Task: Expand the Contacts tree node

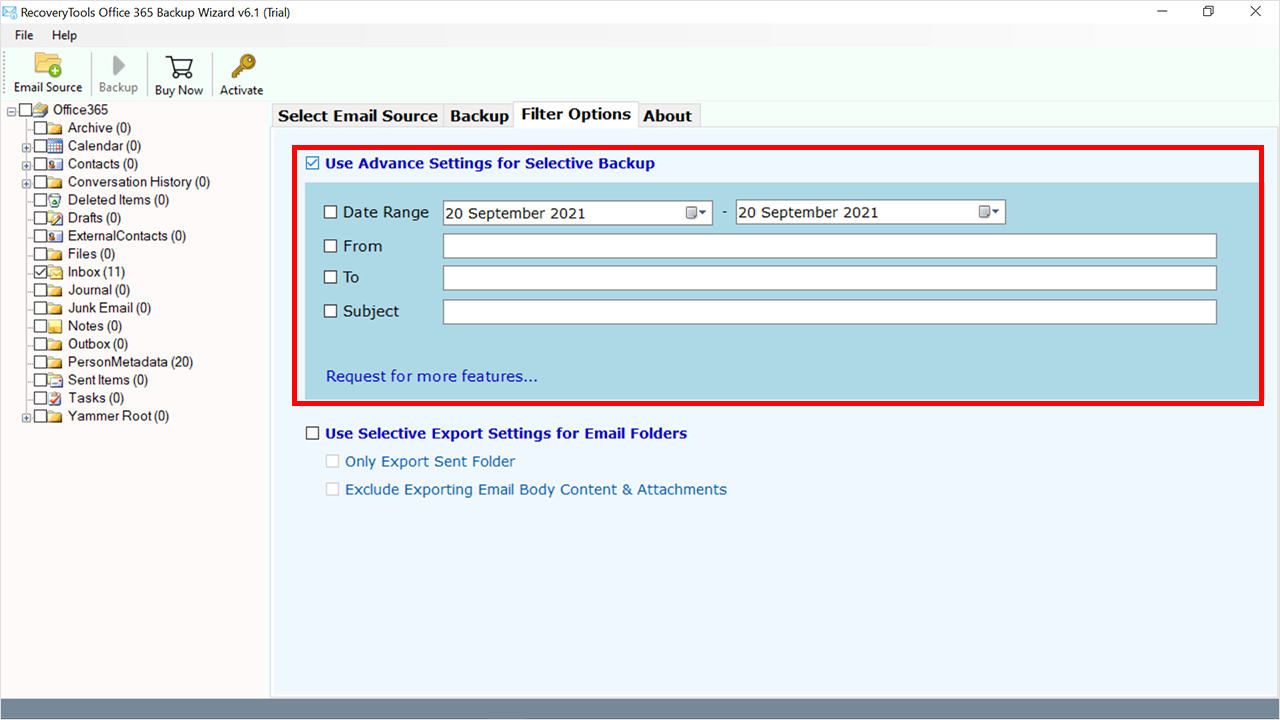Action: click(x=26, y=164)
